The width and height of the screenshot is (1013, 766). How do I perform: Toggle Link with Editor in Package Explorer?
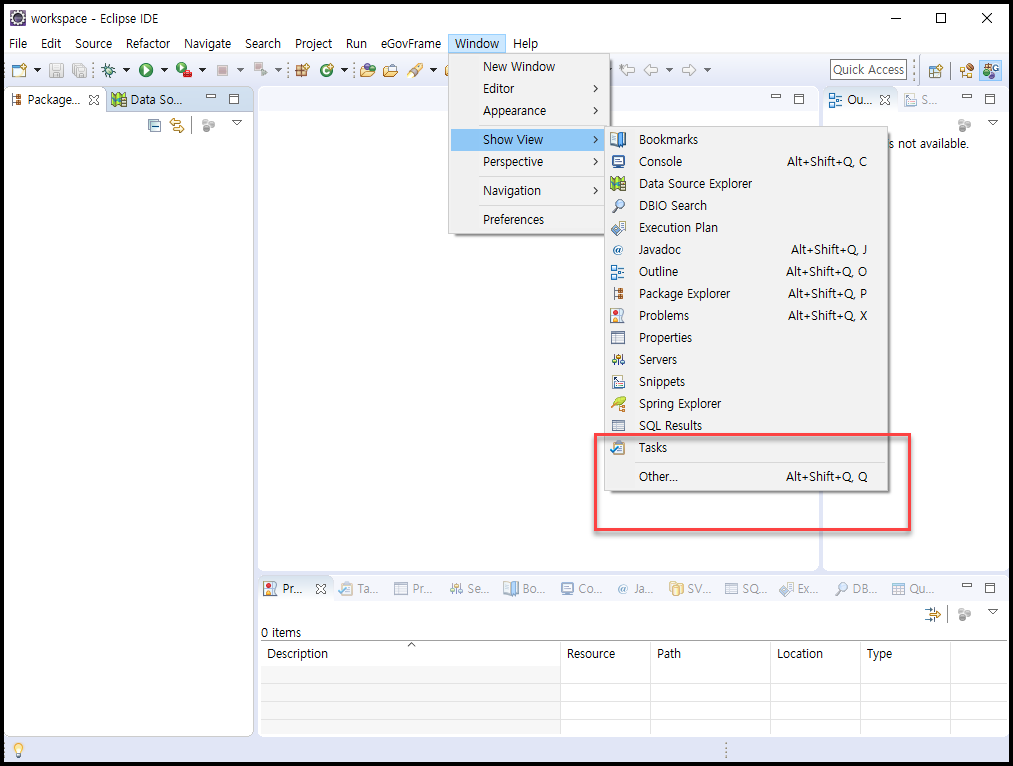[x=176, y=125]
